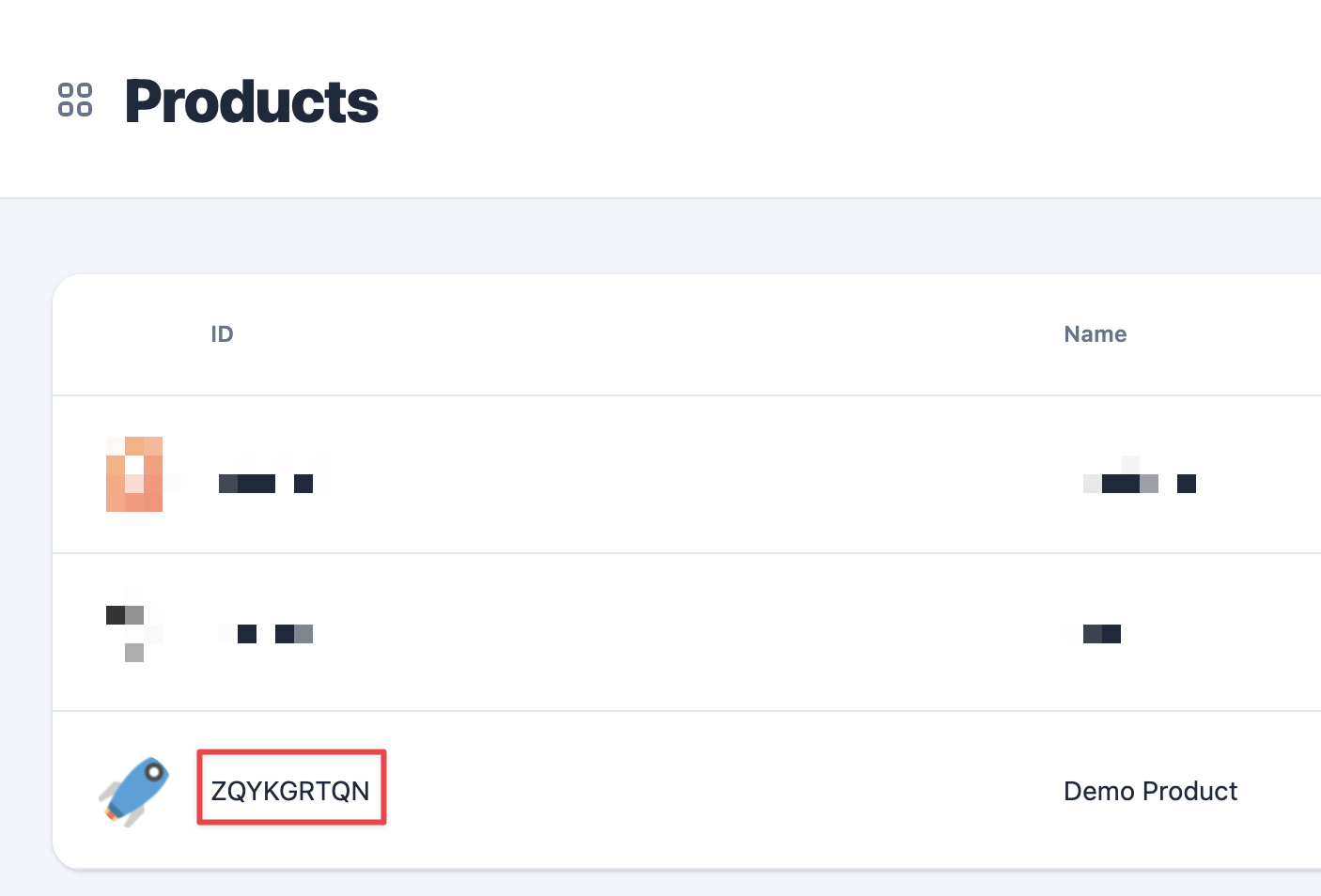Select the second product row's empty middle area
Viewport: 1321px width, 896px height.
[695, 632]
